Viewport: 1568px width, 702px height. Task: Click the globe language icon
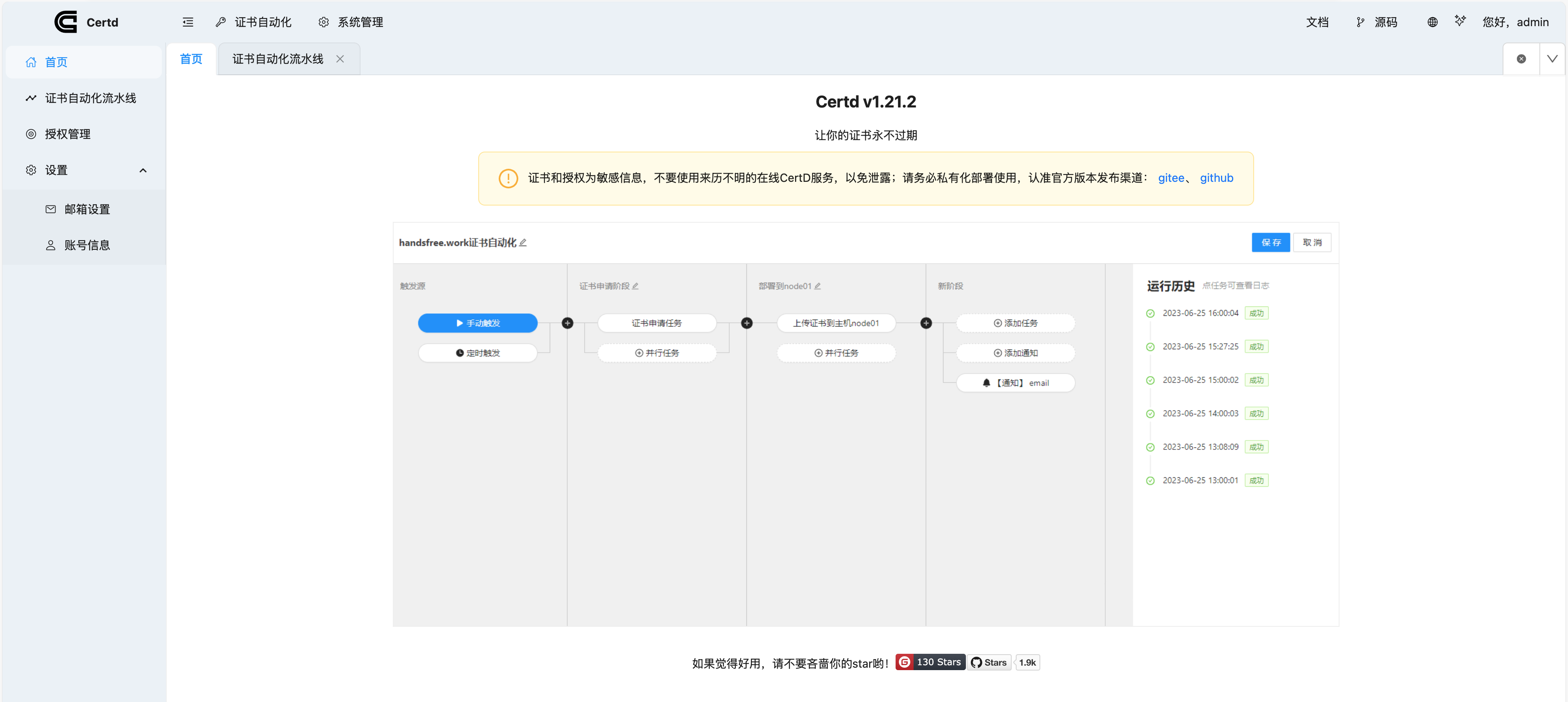click(x=1432, y=22)
